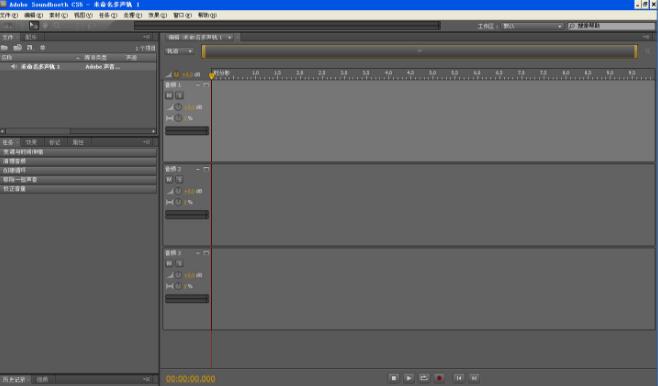This screenshot has height=386, width=658.
Task: Open the 窗口 (Window) menu
Action: (183, 15)
